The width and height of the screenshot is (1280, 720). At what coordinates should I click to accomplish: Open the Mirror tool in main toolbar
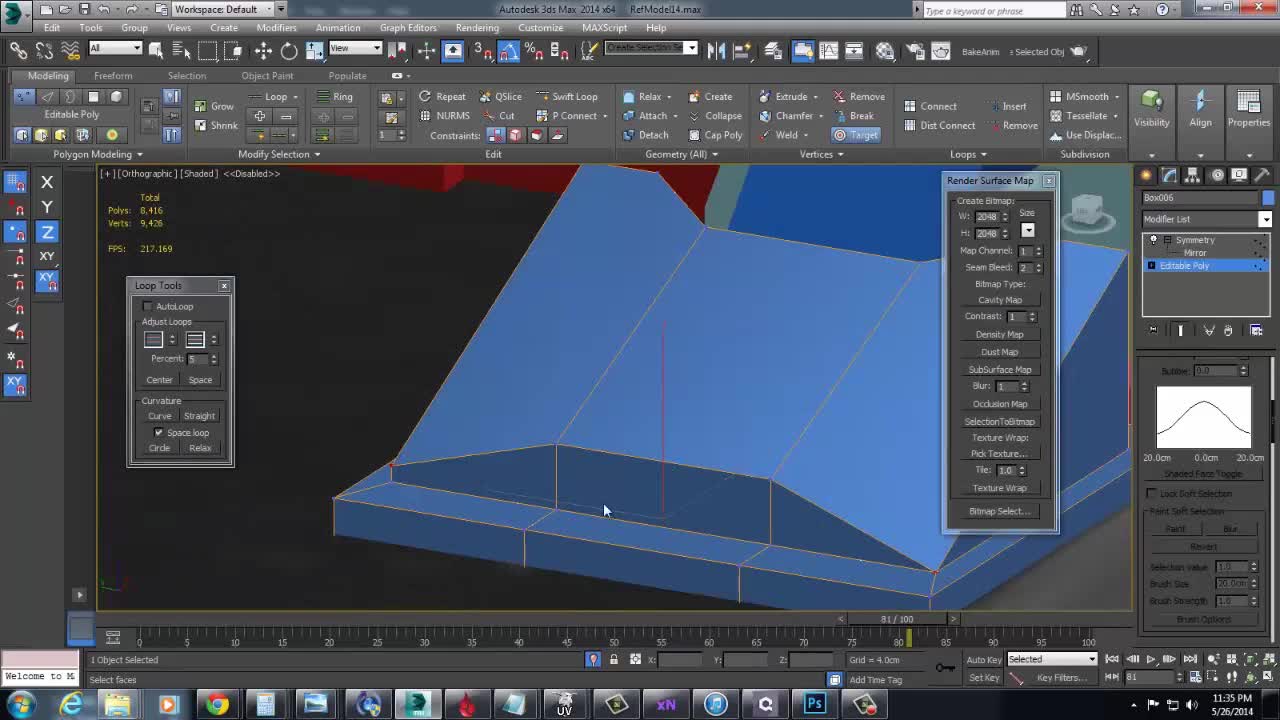[x=716, y=51]
